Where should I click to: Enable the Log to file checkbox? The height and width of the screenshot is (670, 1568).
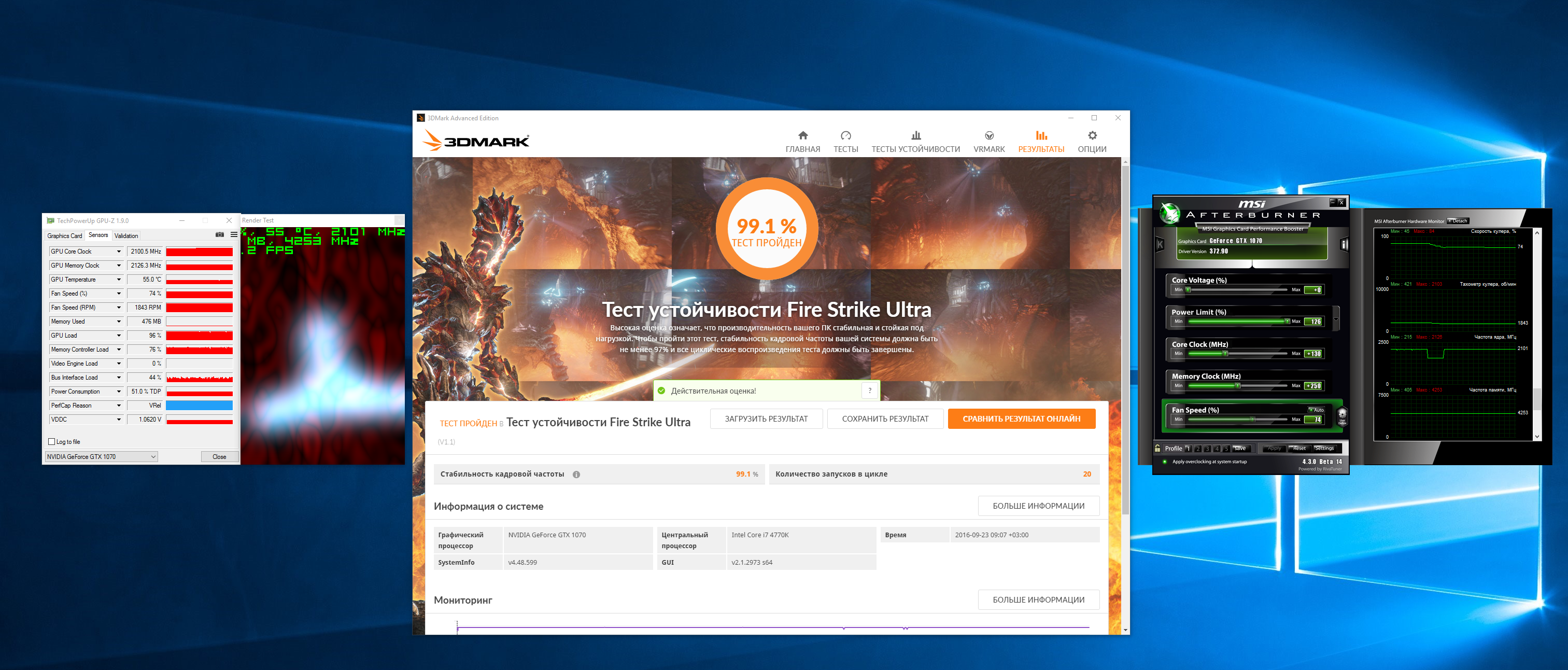point(52,442)
